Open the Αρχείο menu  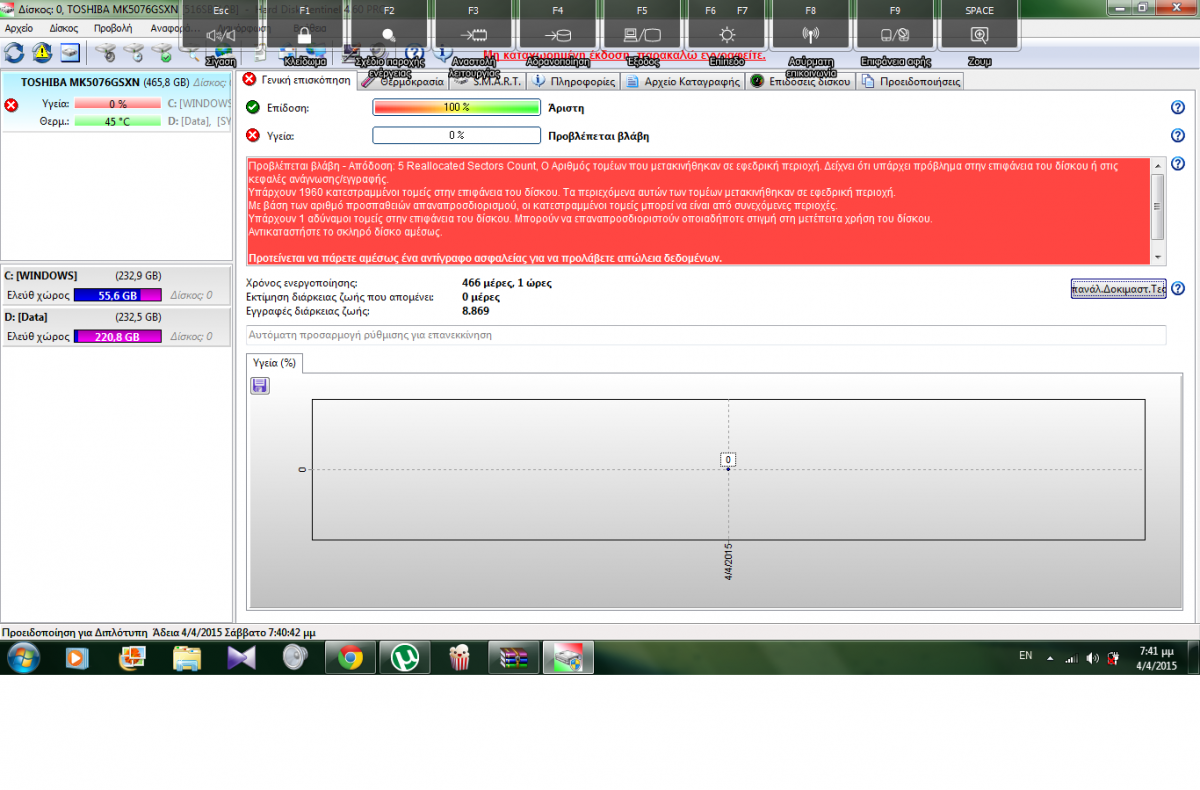tap(19, 28)
